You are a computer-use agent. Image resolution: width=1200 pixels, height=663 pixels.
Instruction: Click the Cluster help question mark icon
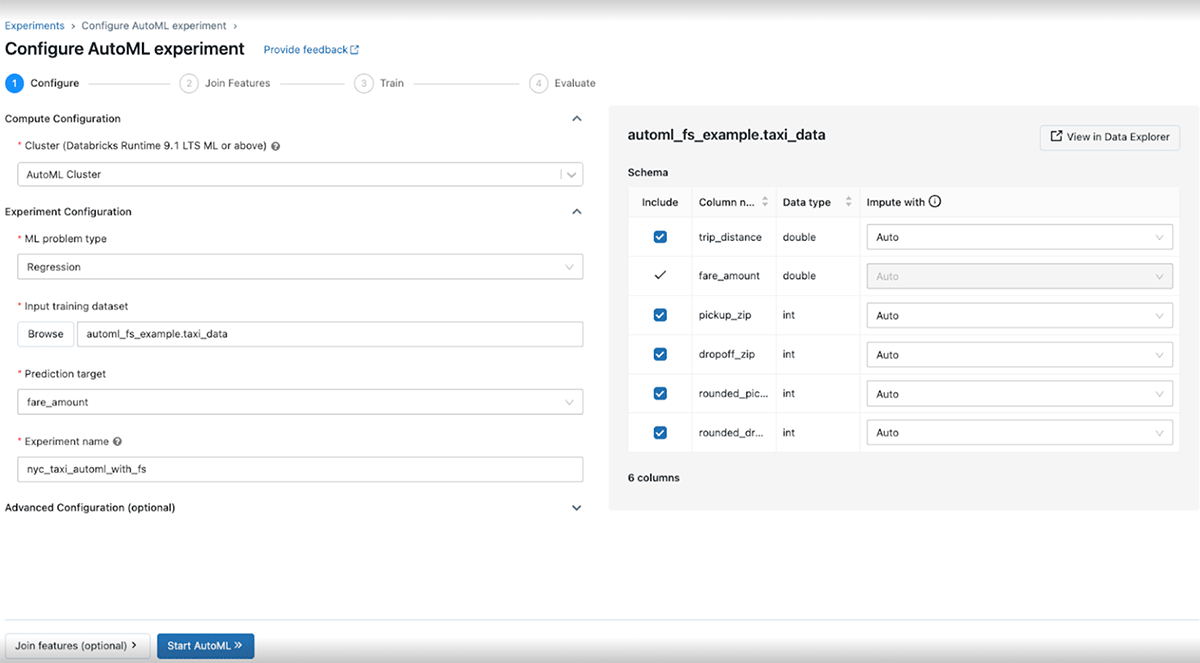pyautogui.click(x=276, y=146)
